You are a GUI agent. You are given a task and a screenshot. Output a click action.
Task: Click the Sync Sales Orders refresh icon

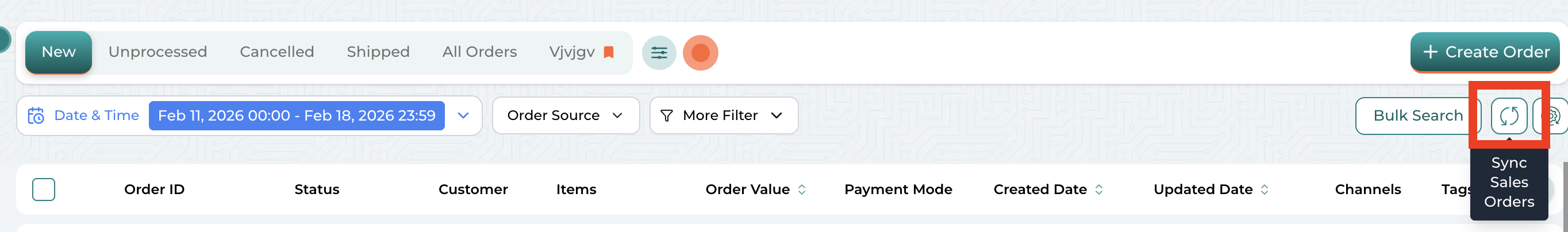click(1508, 115)
